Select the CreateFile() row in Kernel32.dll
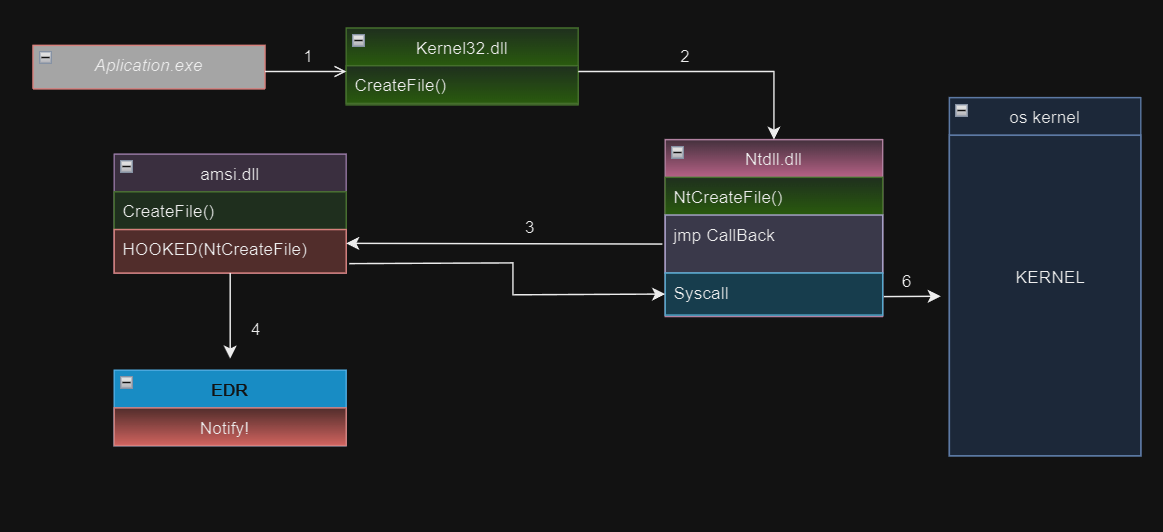Screen dimensions: 1163x532 (x=461, y=86)
